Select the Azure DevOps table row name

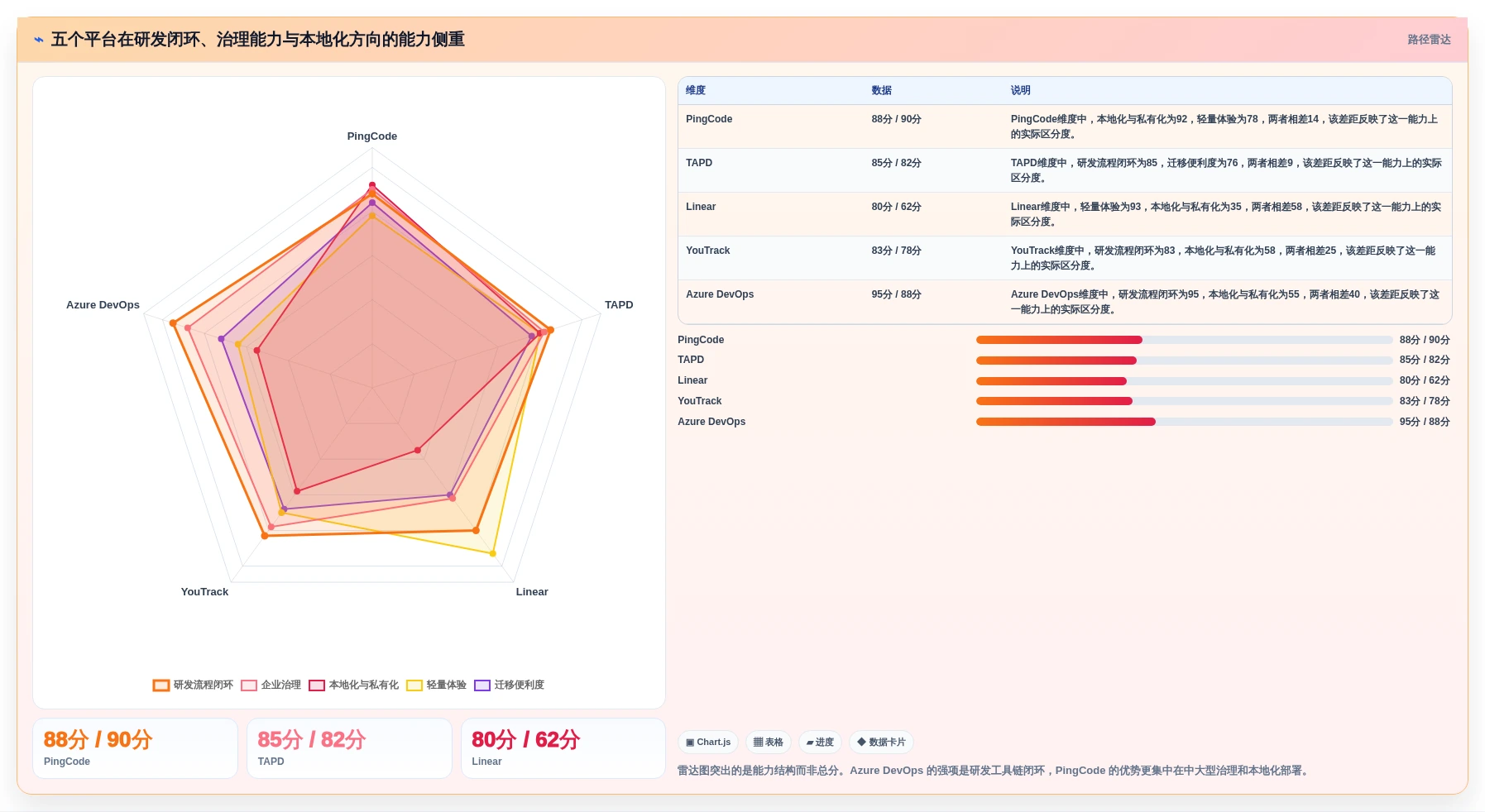720,294
